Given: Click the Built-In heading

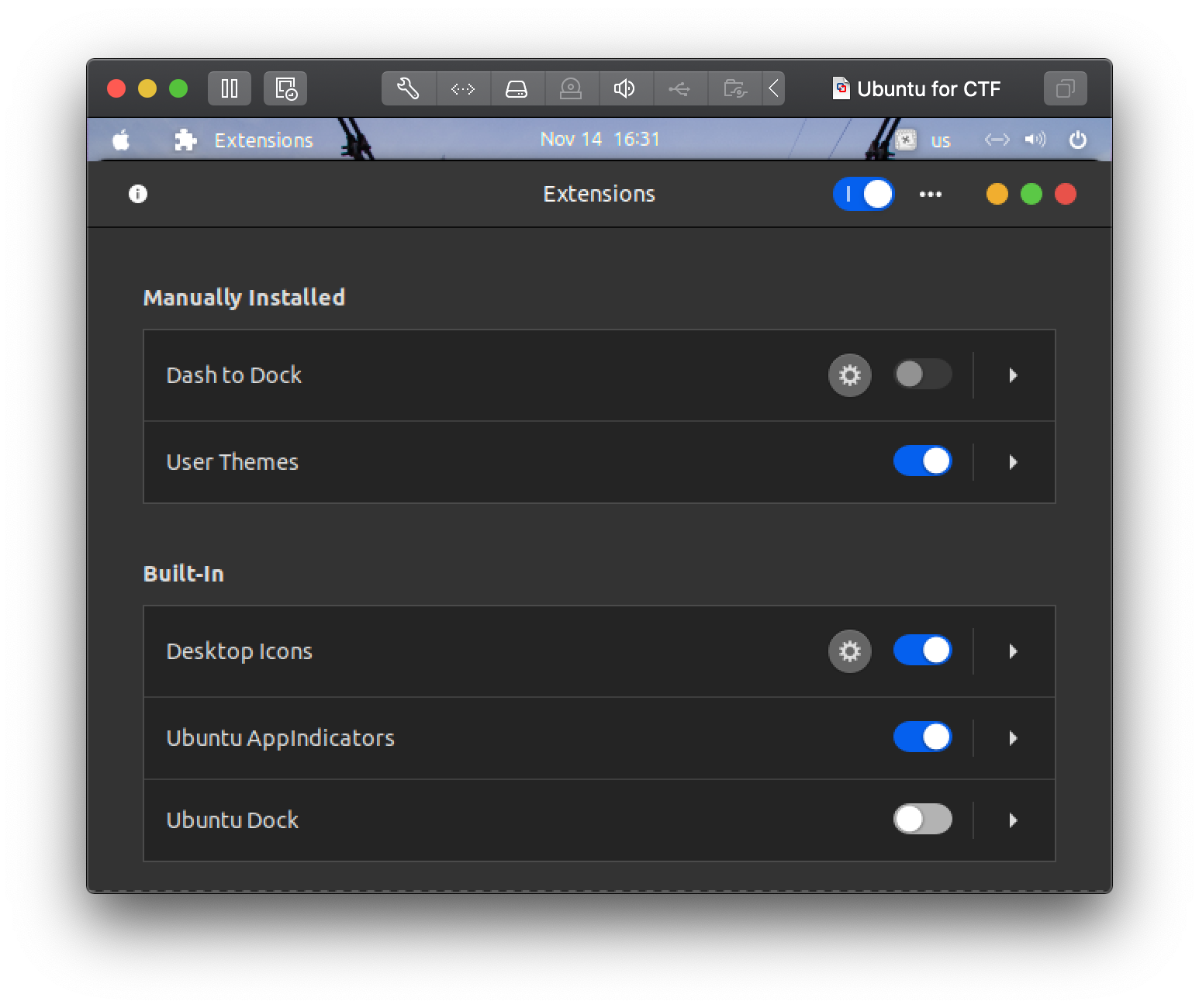Looking at the screenshot, I should pos(184,574).
